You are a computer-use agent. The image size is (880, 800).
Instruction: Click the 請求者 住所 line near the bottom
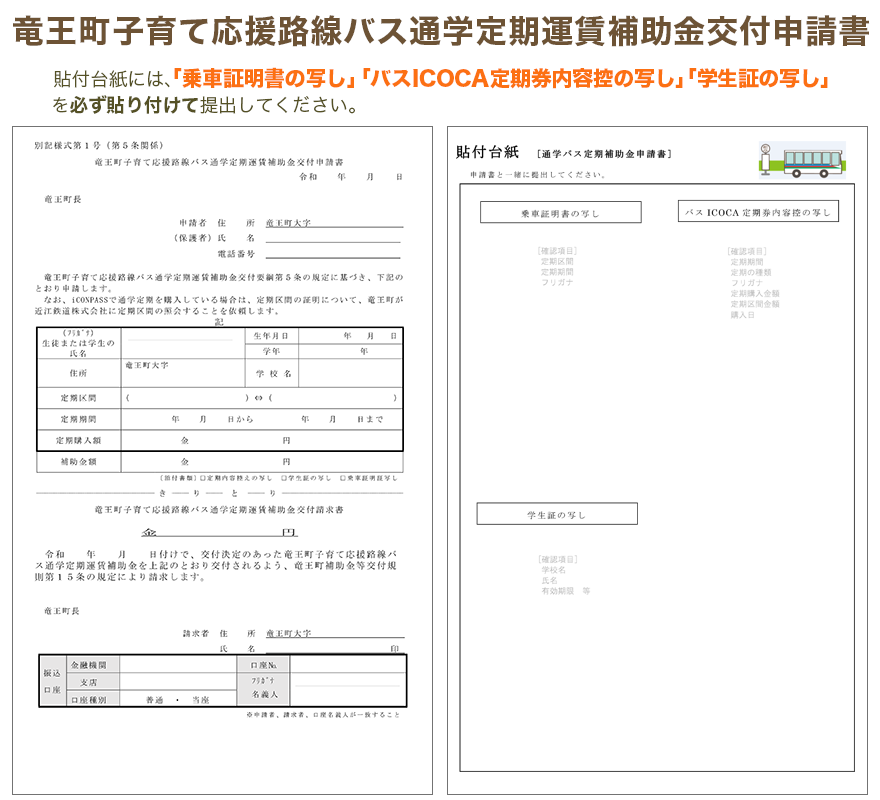(x=335, y=633)
